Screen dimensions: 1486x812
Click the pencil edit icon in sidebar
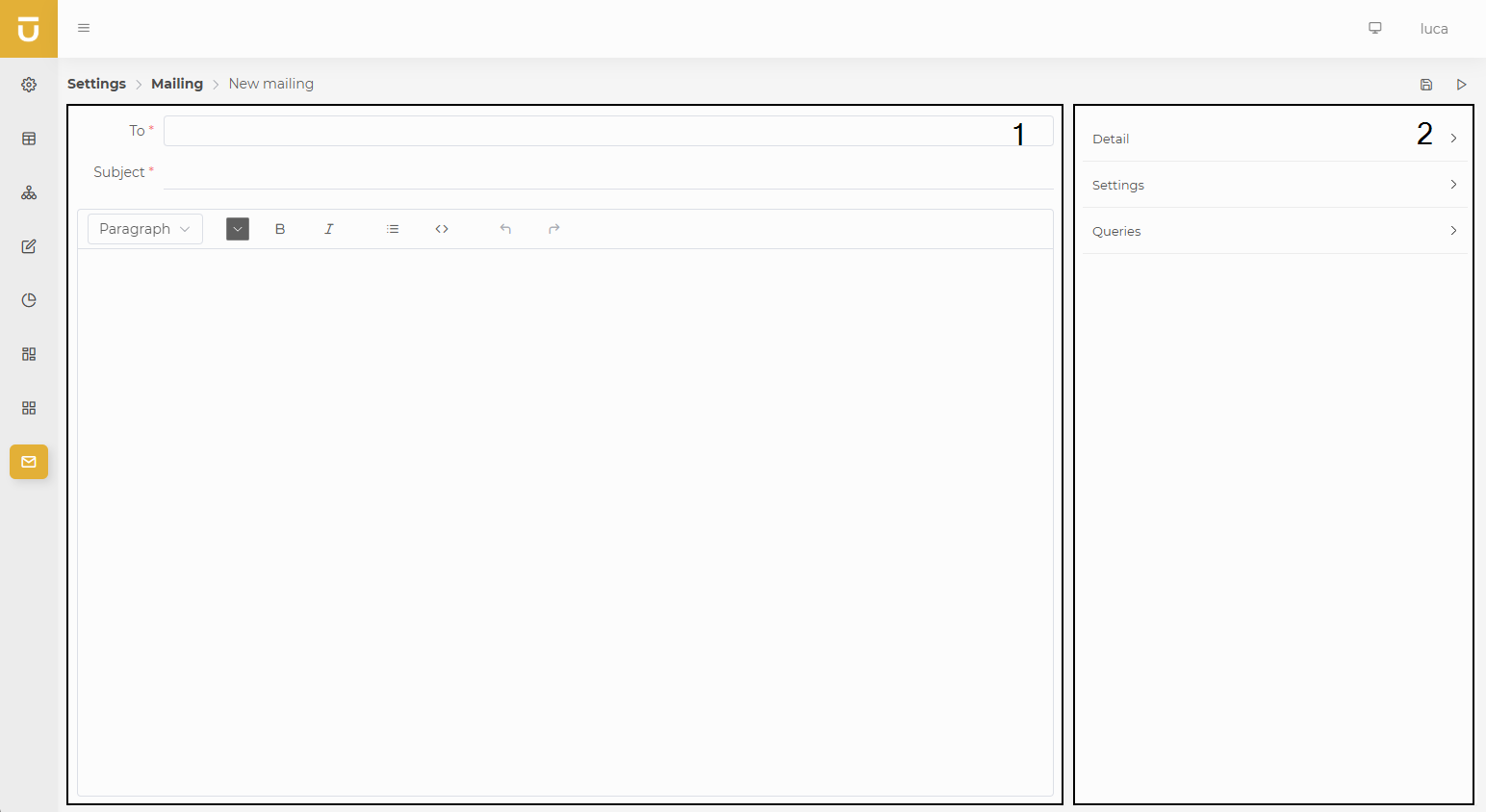pyautogui.click(x=29, y=246)
